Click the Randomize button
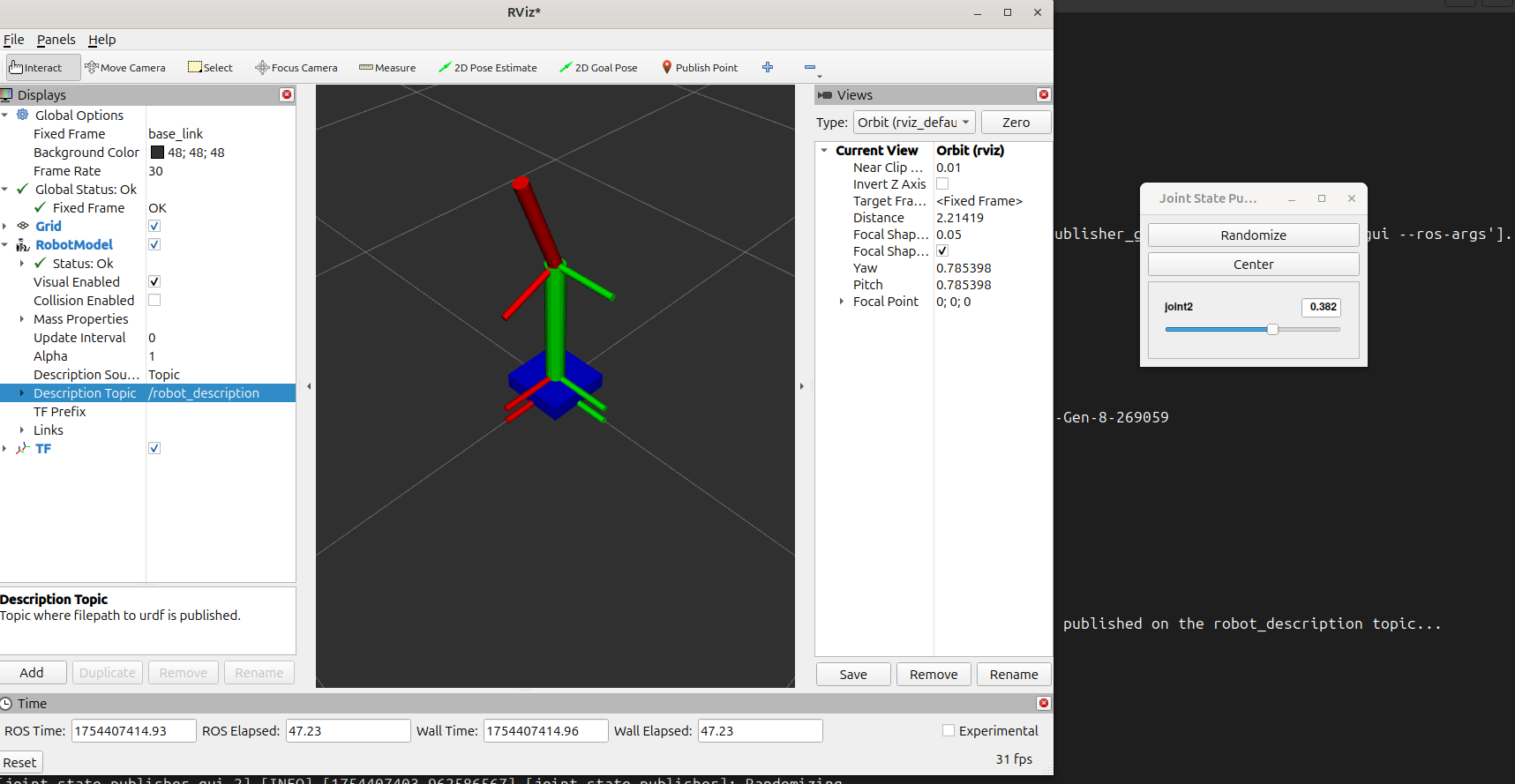The image size is (1515, 784). pyautogui.click(x=1253, y=235)
